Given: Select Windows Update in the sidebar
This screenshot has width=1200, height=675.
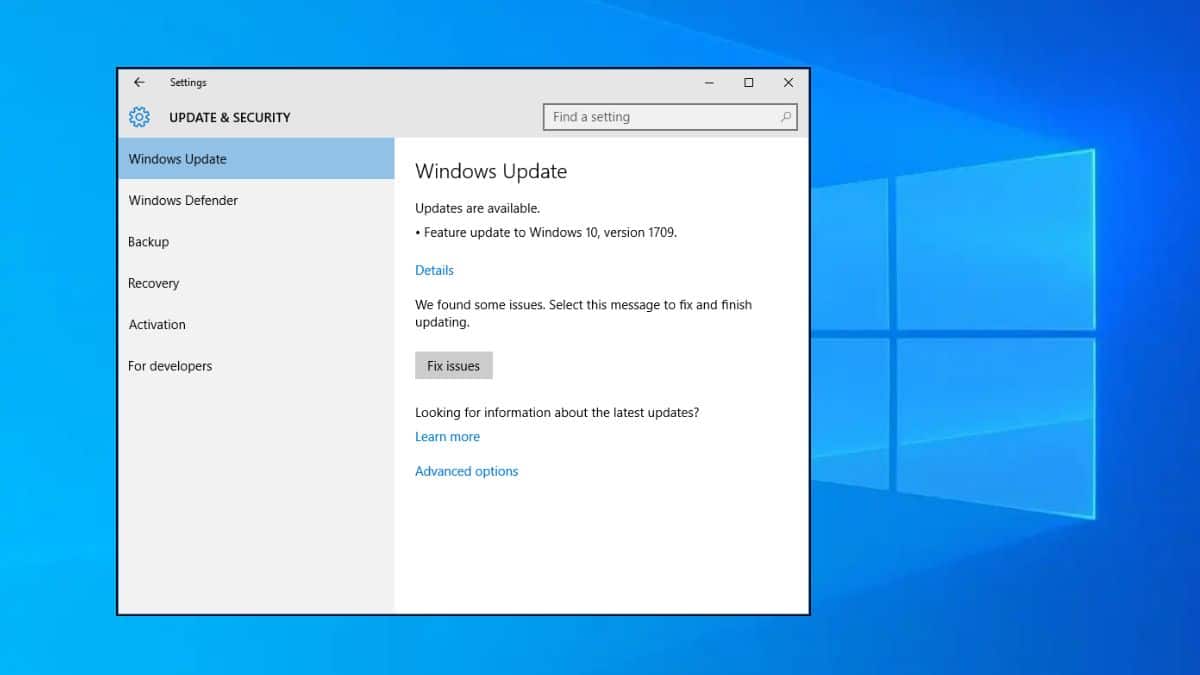Looking at the screenshot, I should (177, 158).
